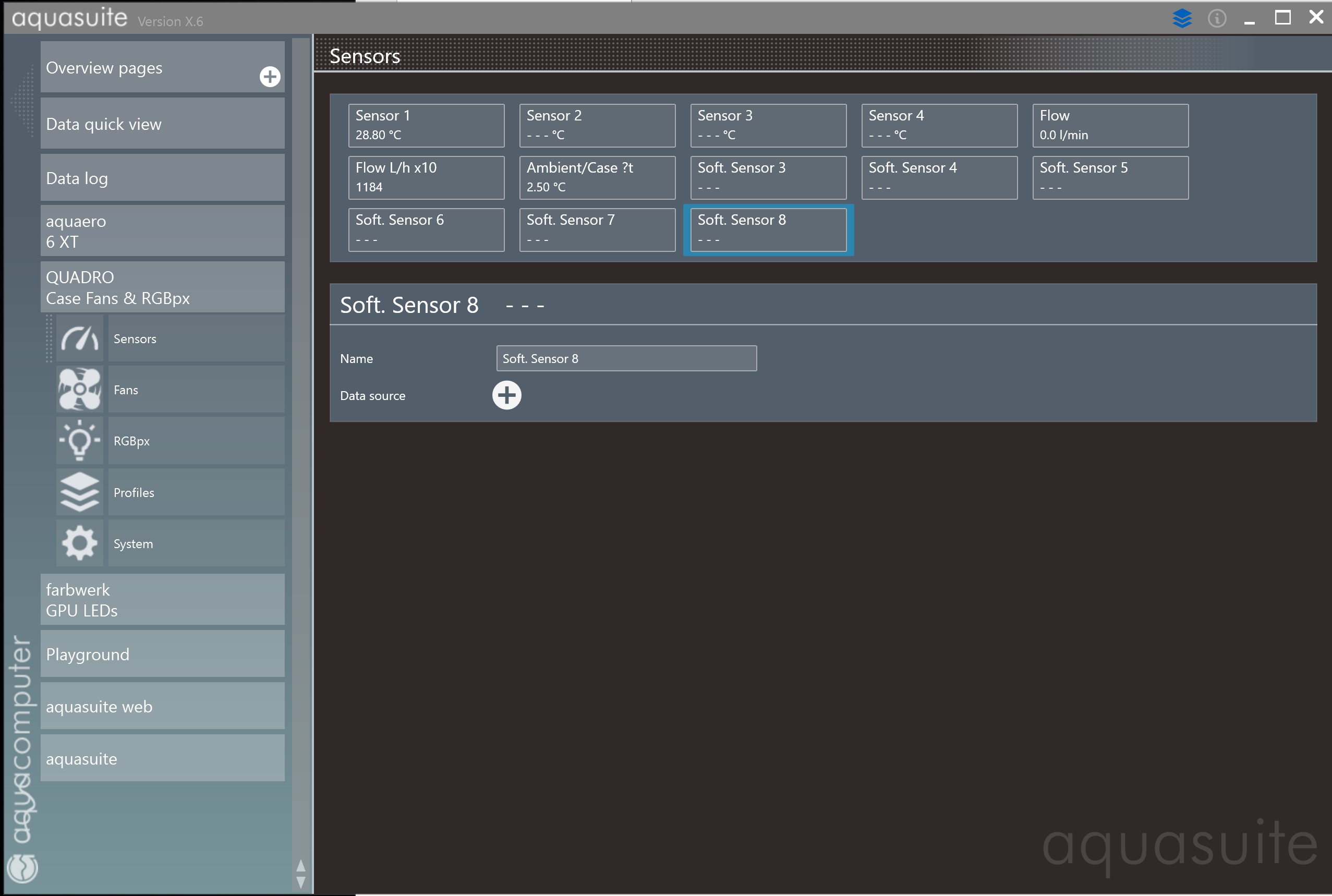Select the Profiles layers icon in sidebar
Viewport: 1332px width, 896px height.
[x=79, y=492]
